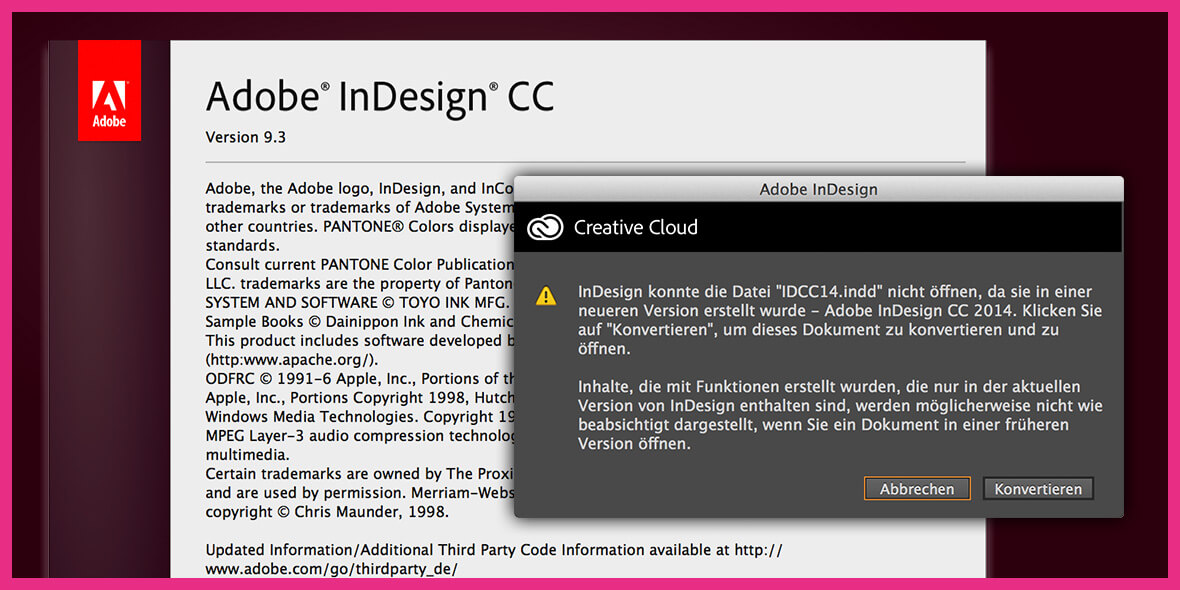Click the MPEG Layer-3 audio compression line
This screenshot has width=1180, height=590.
pyautogui.click(x=359, y=436)
